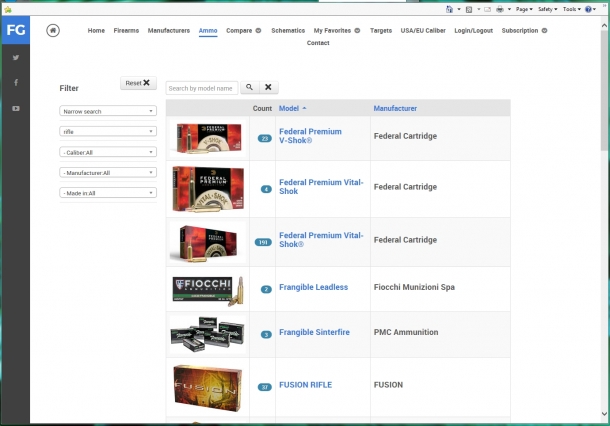
Task: Click the IE Help question icon
Action: [x=589, y=9]
